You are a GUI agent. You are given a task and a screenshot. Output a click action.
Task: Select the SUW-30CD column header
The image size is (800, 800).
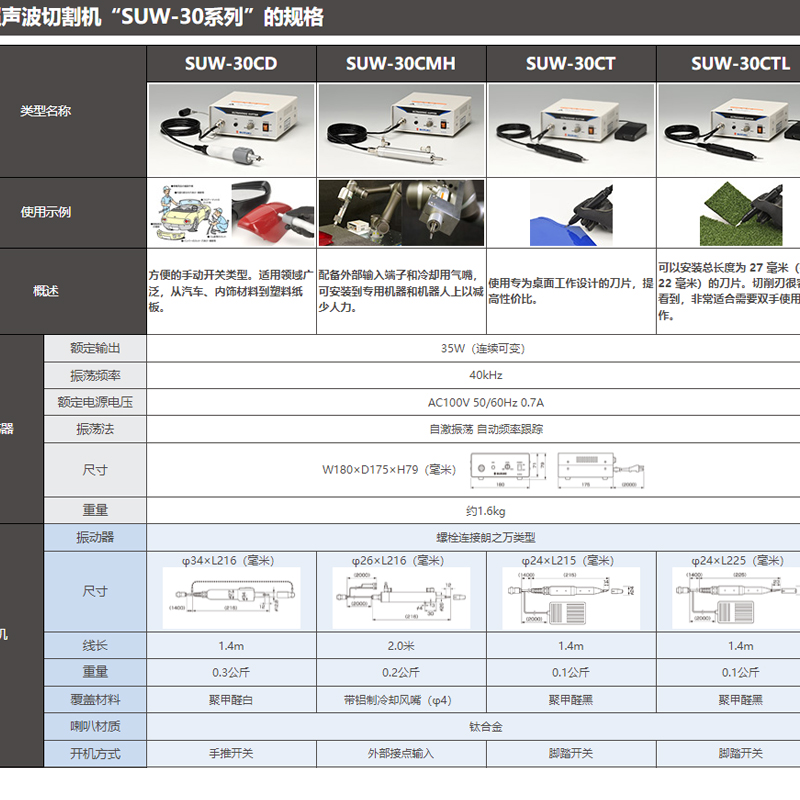click(231, 64)
